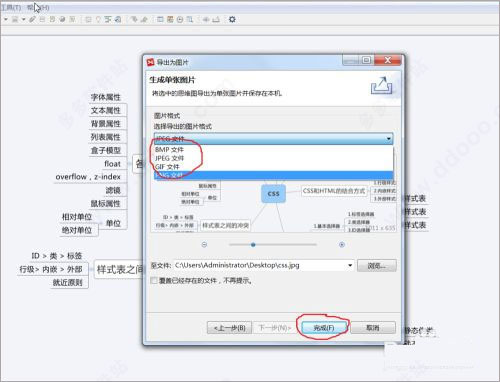Open the 帮助(H) menu
The width and height of the screenshot is (500, 382).
38,7
